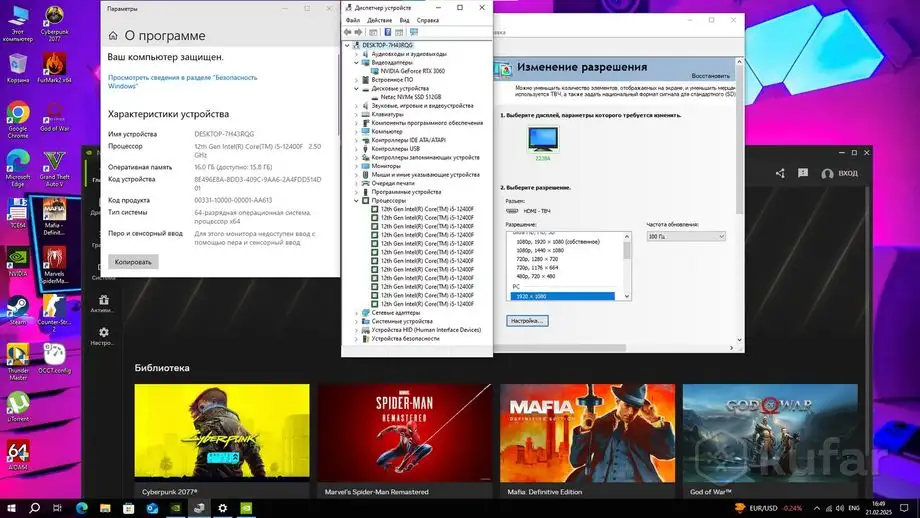Launch uTorrent from the desktop
Screen dimensions: 920x518
18,407
